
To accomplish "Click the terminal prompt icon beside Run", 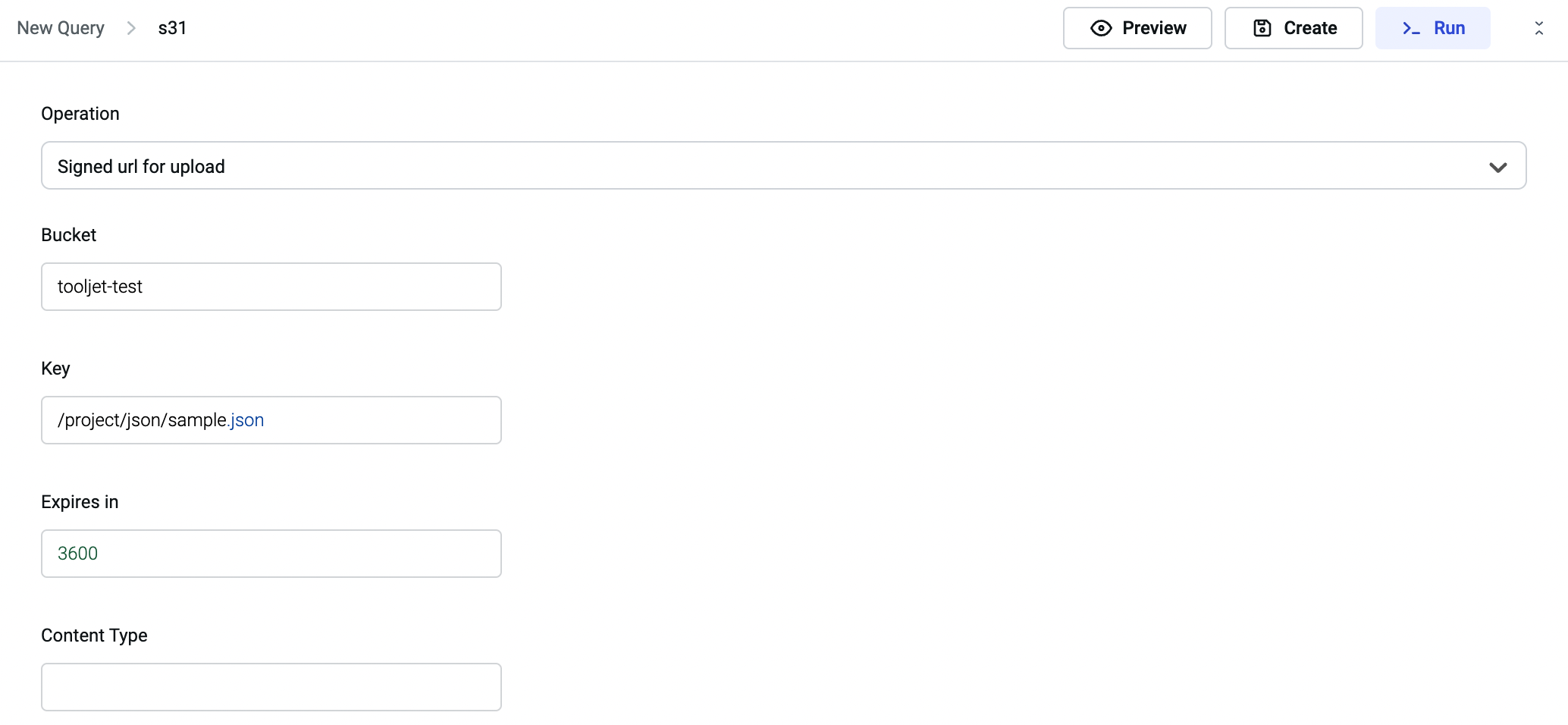I will click(x=1411, y=28).
